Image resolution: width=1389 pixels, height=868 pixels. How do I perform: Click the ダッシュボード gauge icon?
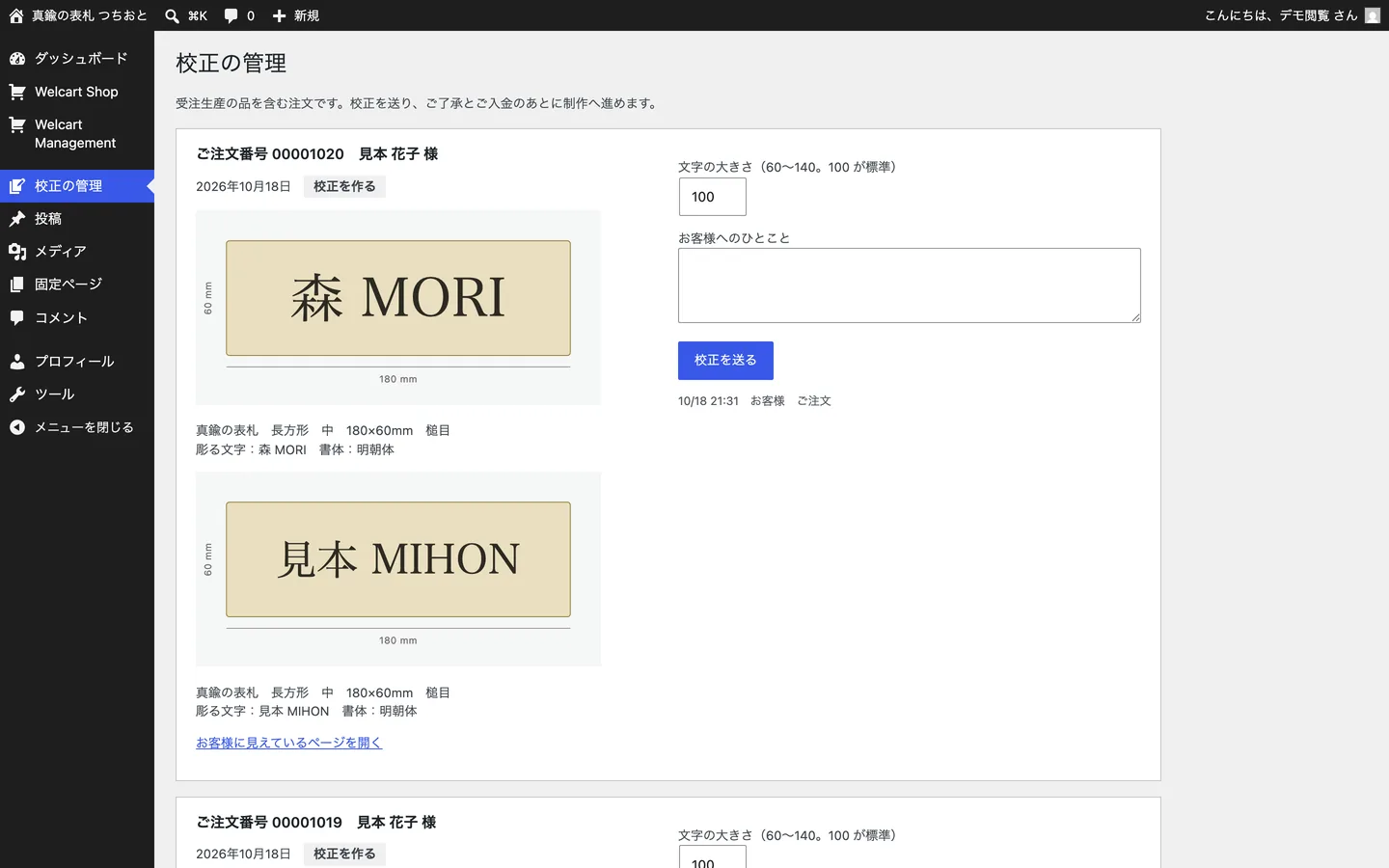click(x=17, y=59)
